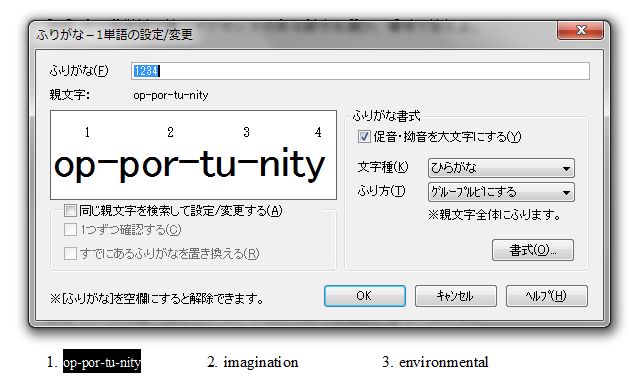Click the word environmental in the document

(444, 362)
